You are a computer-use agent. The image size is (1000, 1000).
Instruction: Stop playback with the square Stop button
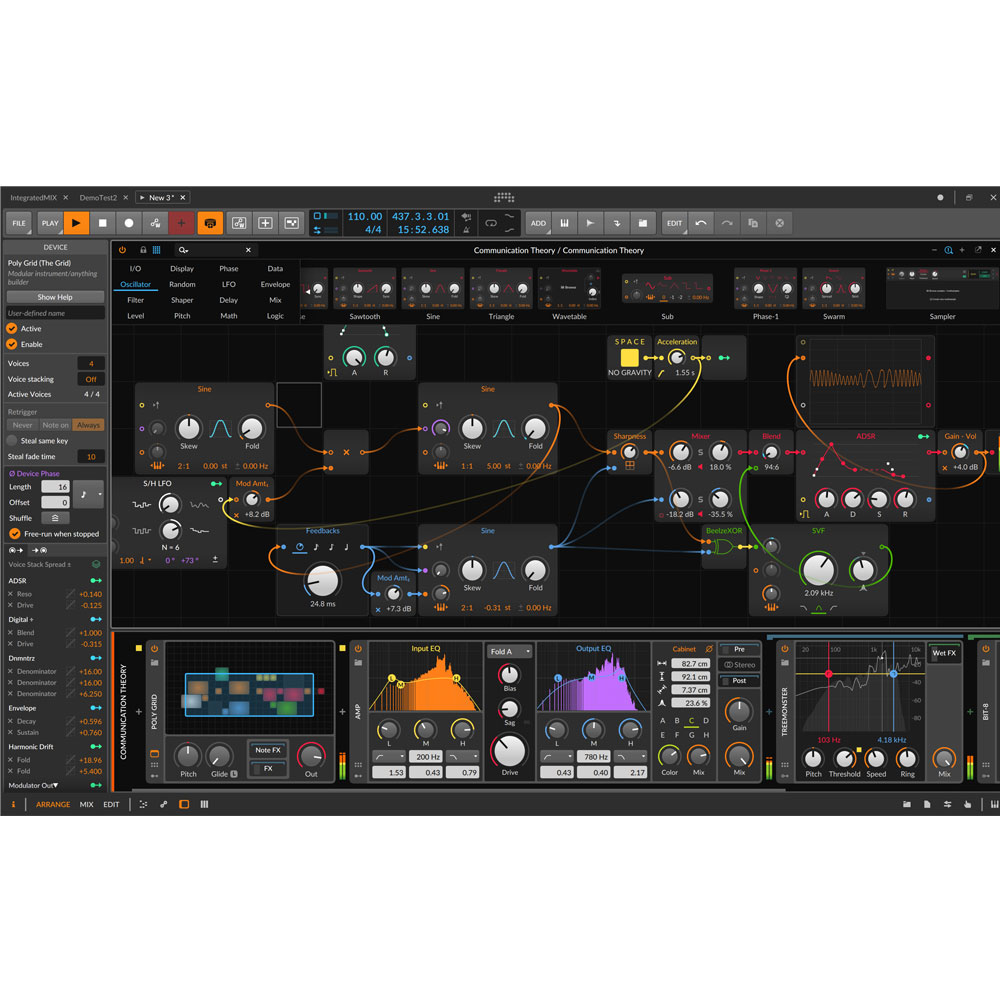click(103, 223)
